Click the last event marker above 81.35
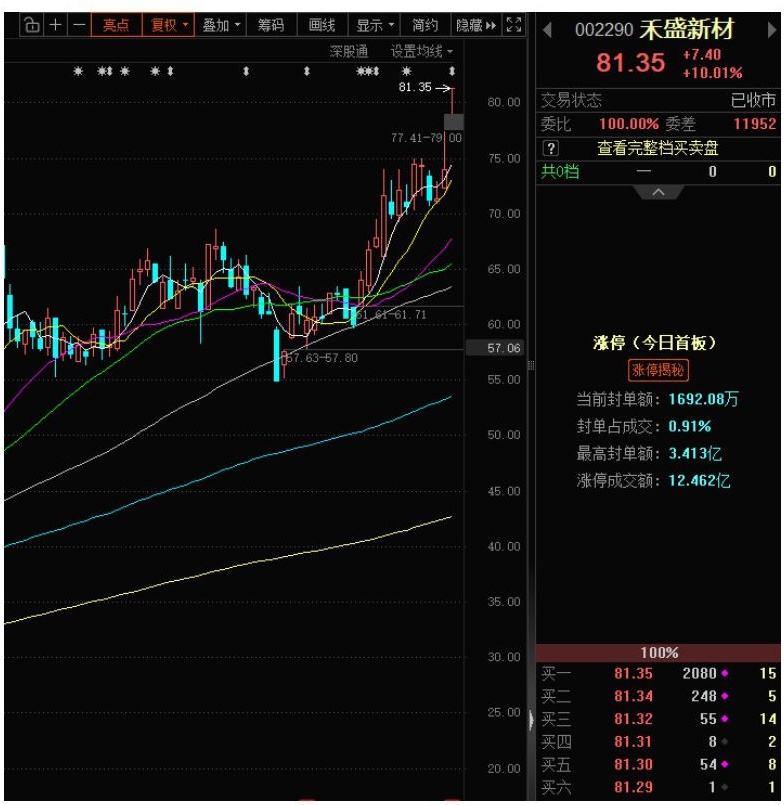 452,71
